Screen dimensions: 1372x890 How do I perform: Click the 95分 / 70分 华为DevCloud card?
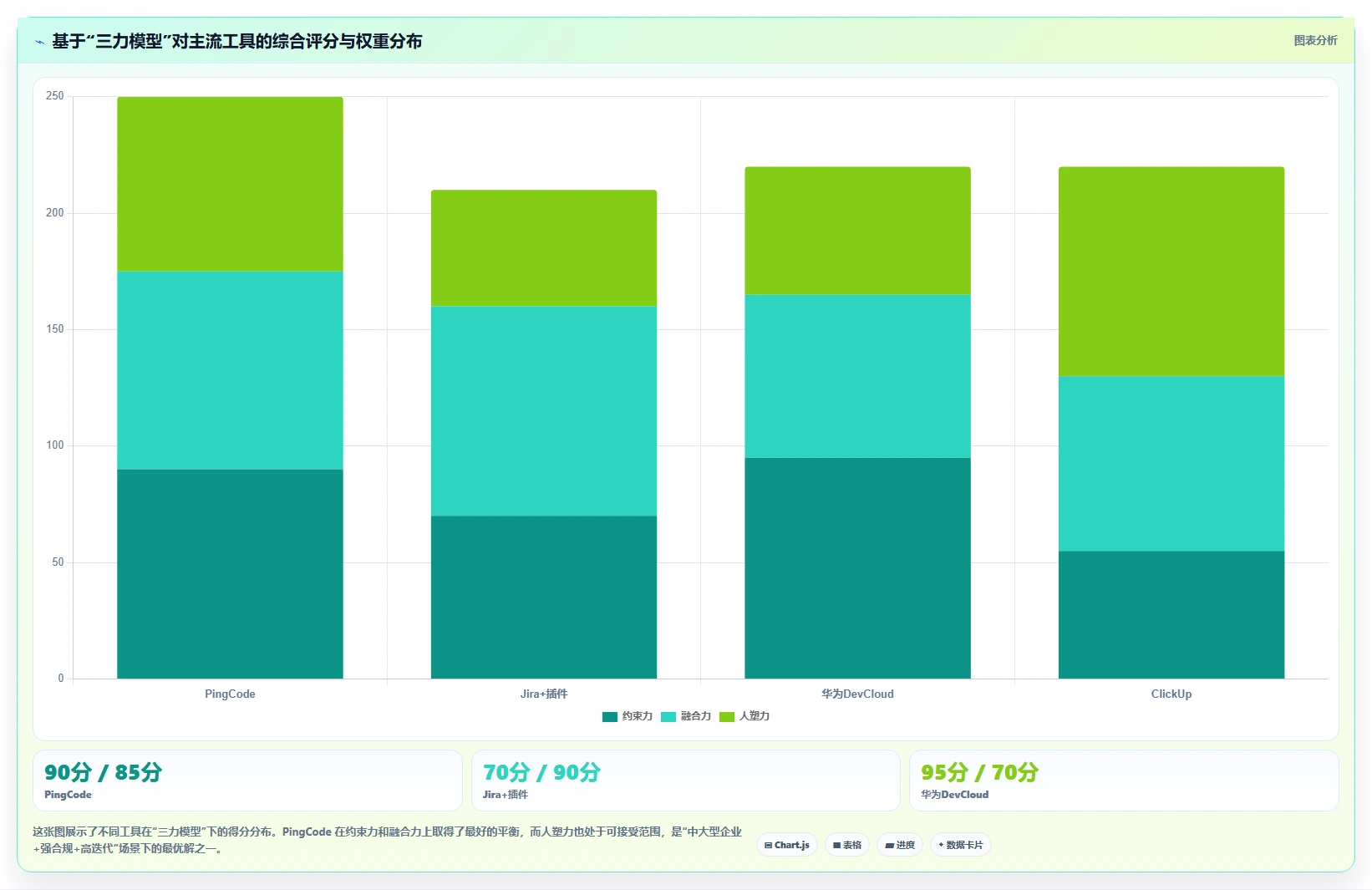pos(1124,781)
